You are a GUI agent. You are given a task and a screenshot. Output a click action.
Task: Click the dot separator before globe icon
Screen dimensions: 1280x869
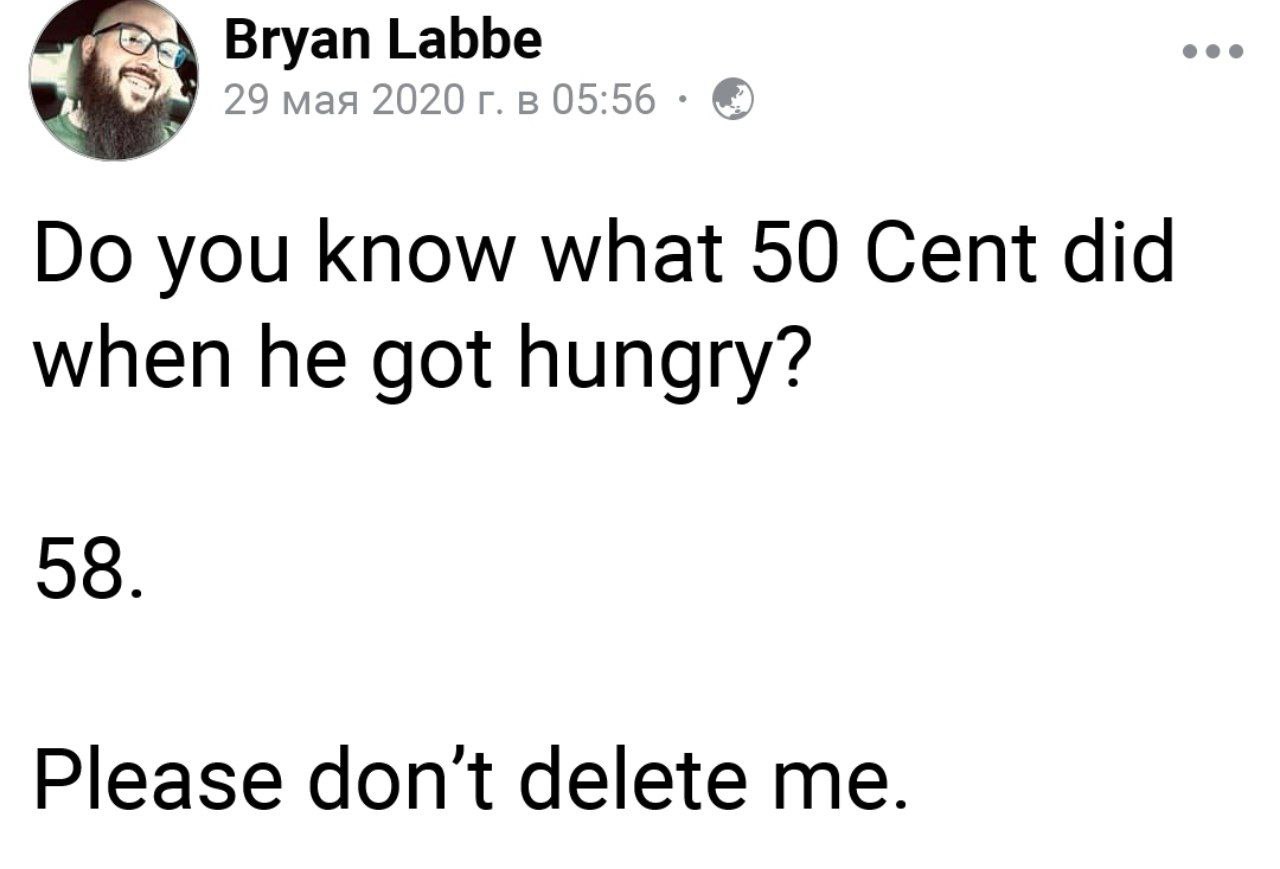[x=681, y=101]
